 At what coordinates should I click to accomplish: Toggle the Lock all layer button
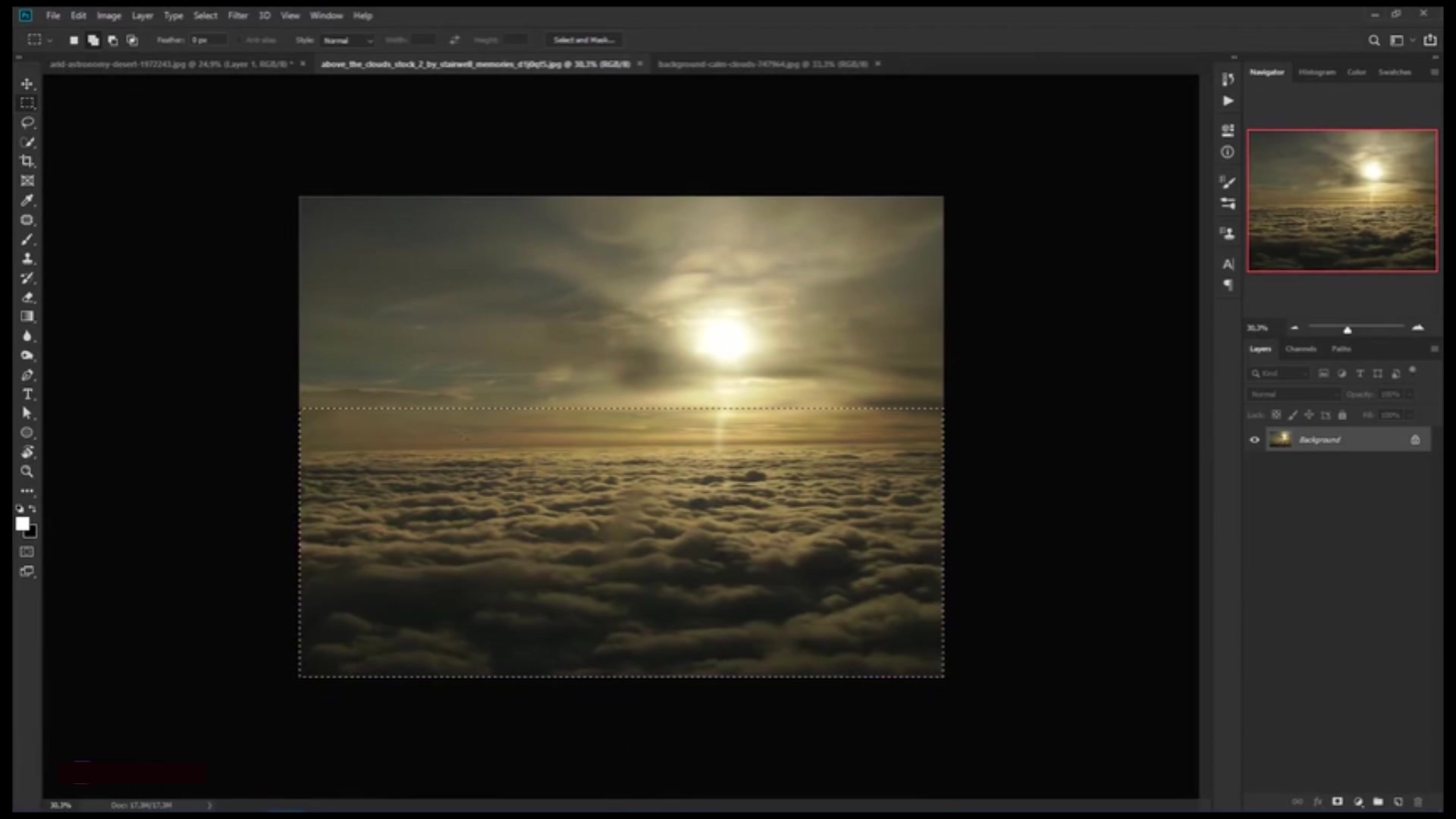tap(1342, 415)
